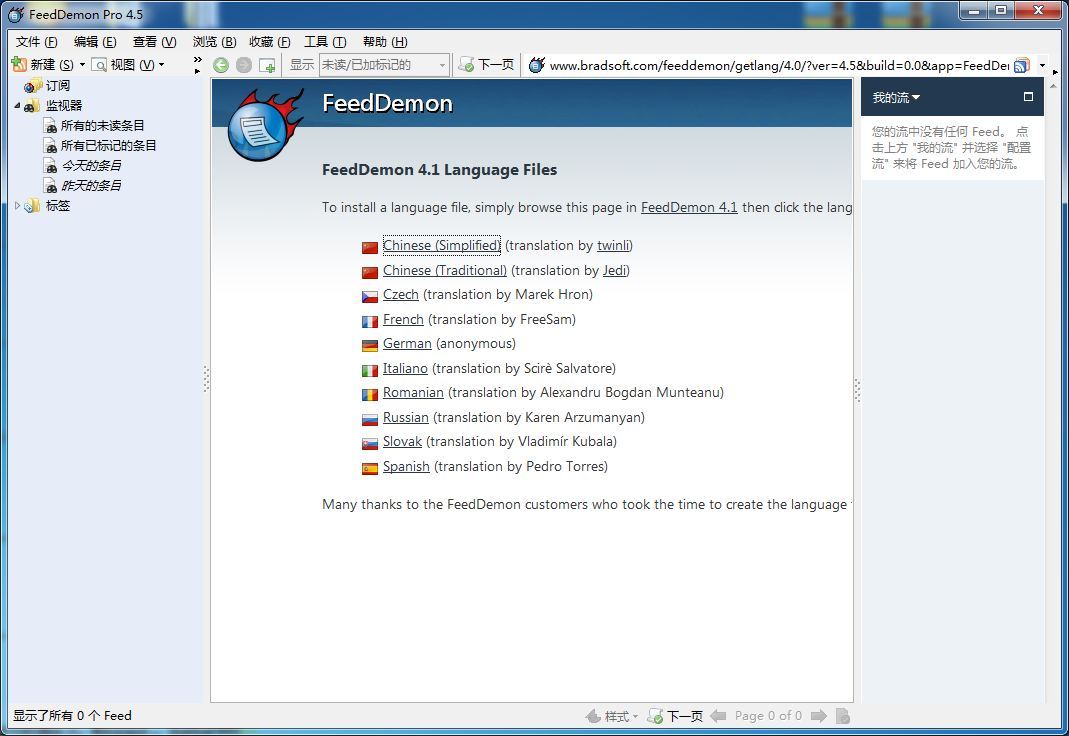Open the Romanian language link
The width and height of the screenshot is (1069, 736).
point(413,393)
